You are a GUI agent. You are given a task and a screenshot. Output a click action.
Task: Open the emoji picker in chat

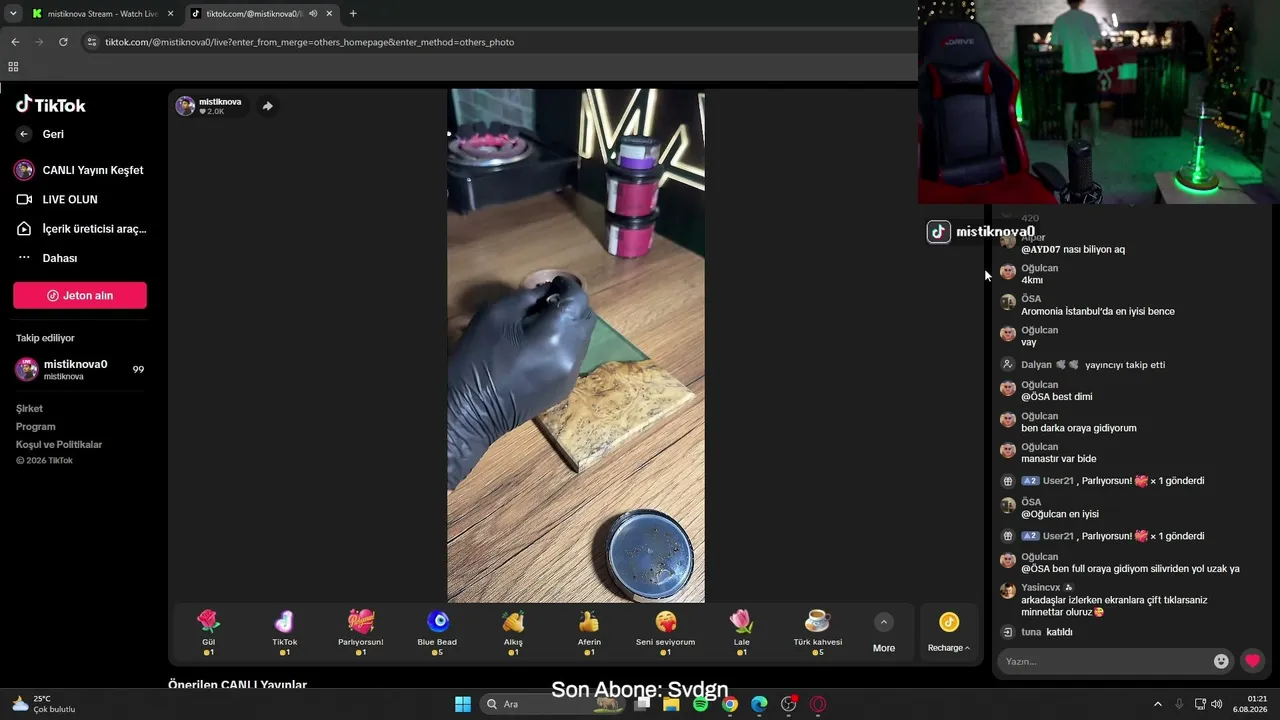coord(1221,661)
